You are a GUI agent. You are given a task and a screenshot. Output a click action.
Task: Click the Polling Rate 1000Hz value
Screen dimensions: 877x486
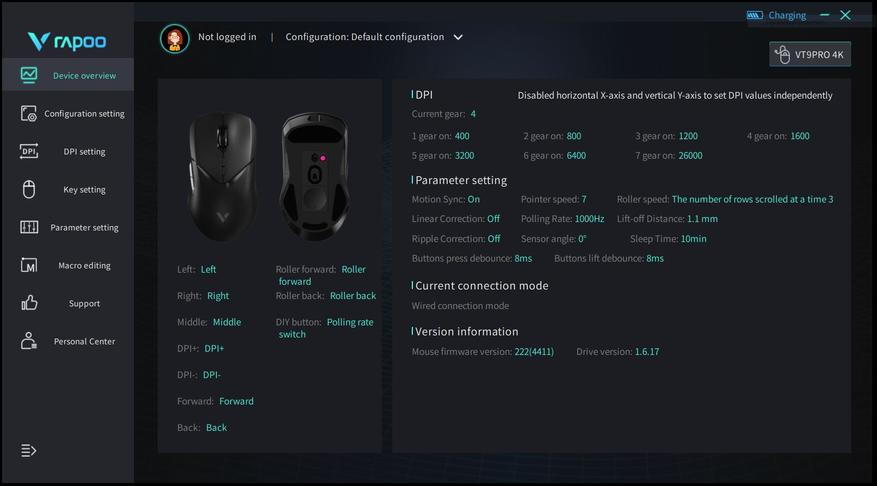(x=589, y=219)
